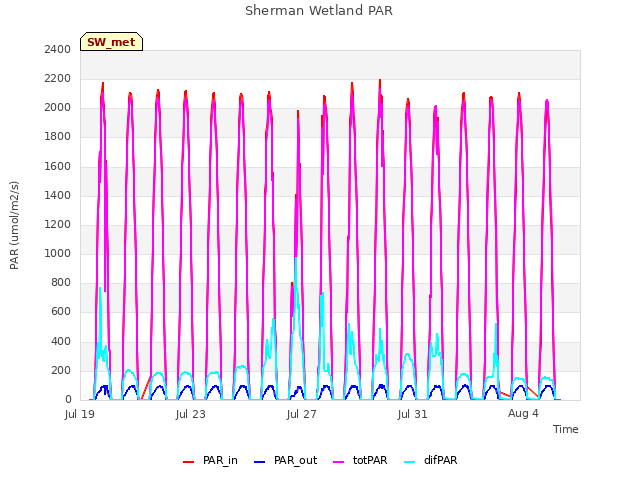This screenshot has height=480, width=640.
Task: Click the 400 y-axis tick label
Action: (61, 341)
